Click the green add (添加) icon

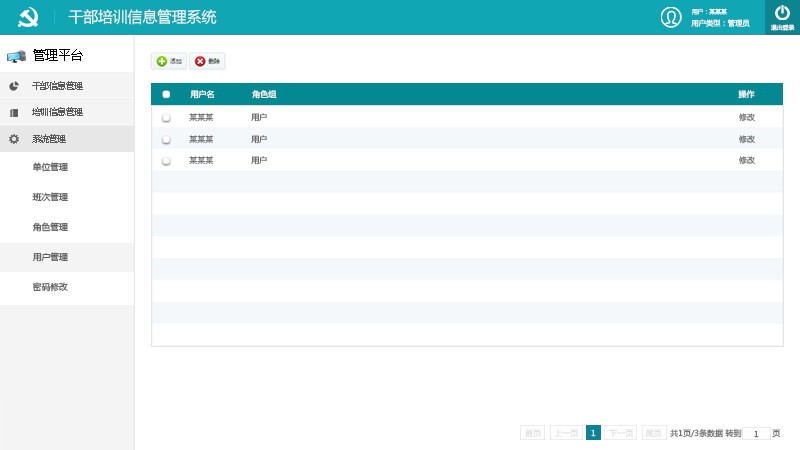tap(162, 62)
